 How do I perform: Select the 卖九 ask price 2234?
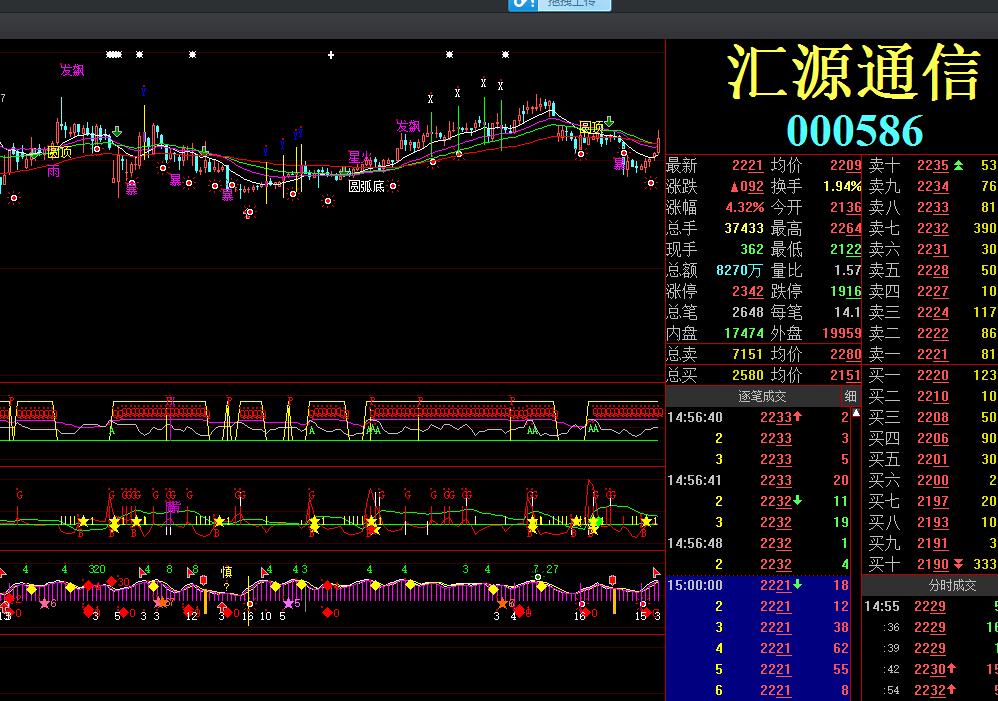point(932,187)
